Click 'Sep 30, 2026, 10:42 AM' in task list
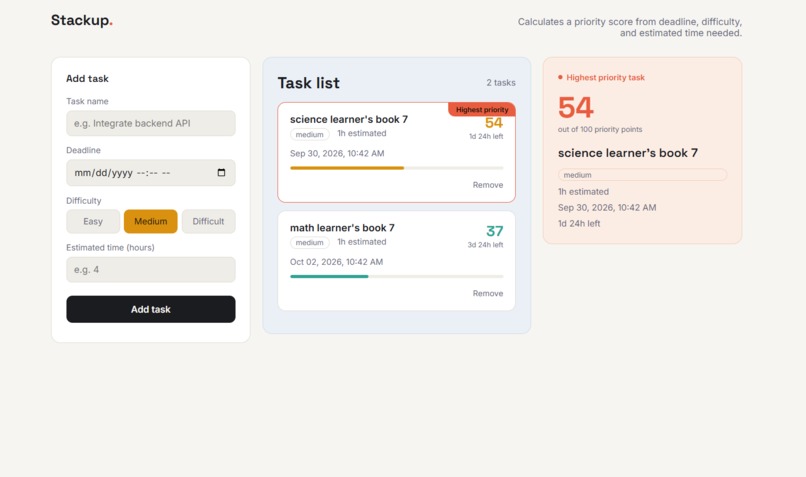806x477 pixels. (337, 154)
